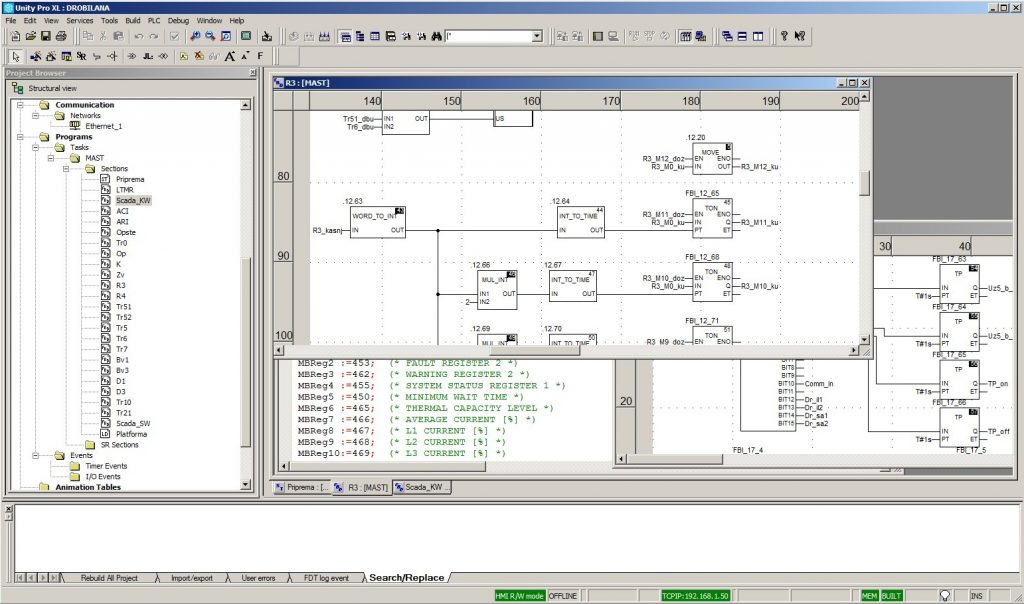Switch to the Scada_KW editor tab

[424, 487]
